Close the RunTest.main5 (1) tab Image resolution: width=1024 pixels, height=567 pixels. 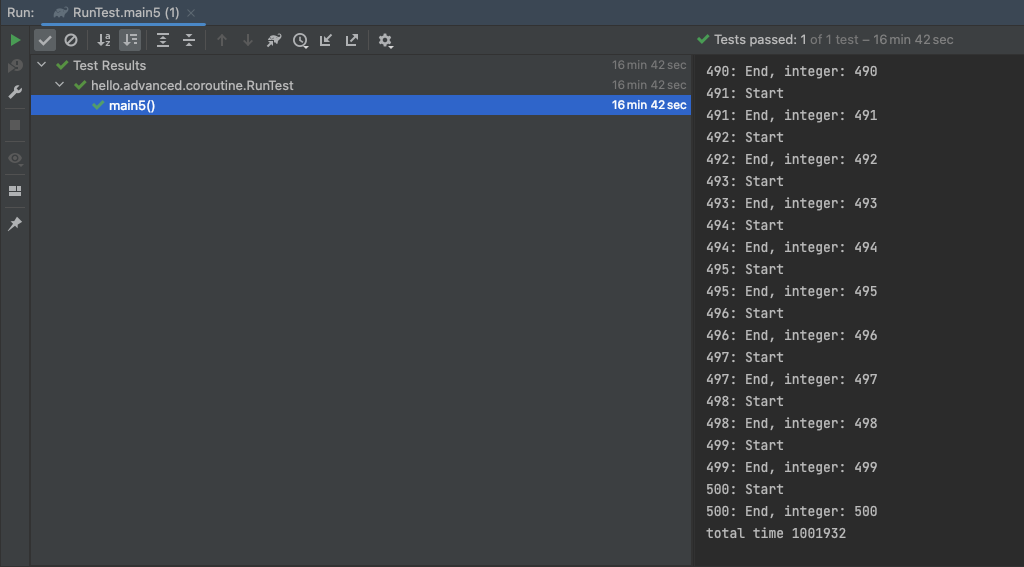tap(191, 13)
